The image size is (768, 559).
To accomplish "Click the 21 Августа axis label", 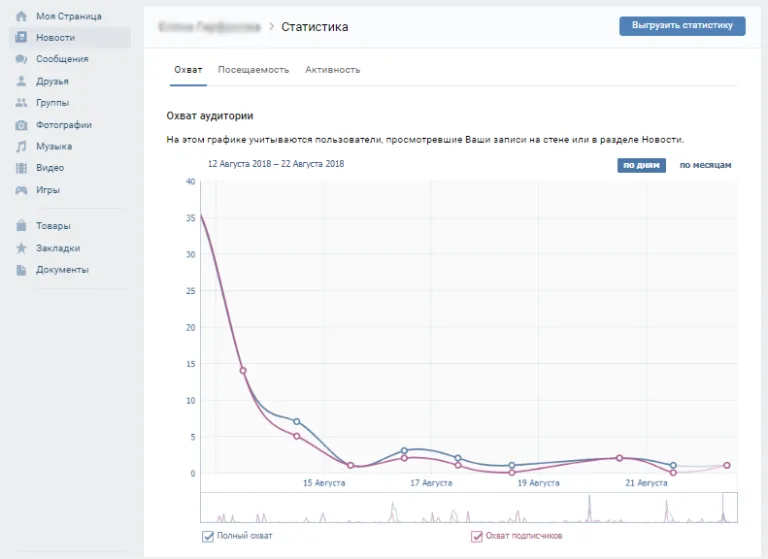I will pyautogui.click(x=646, y=483).
